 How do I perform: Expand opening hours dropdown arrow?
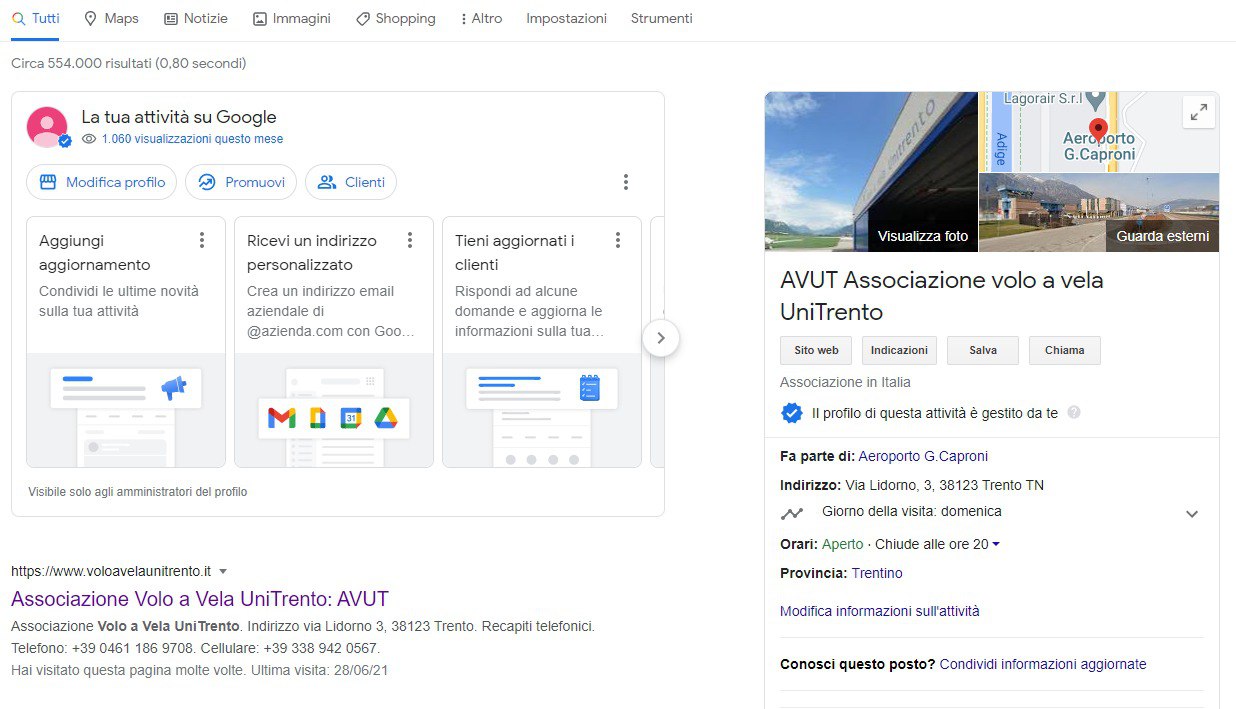(996, 545)
